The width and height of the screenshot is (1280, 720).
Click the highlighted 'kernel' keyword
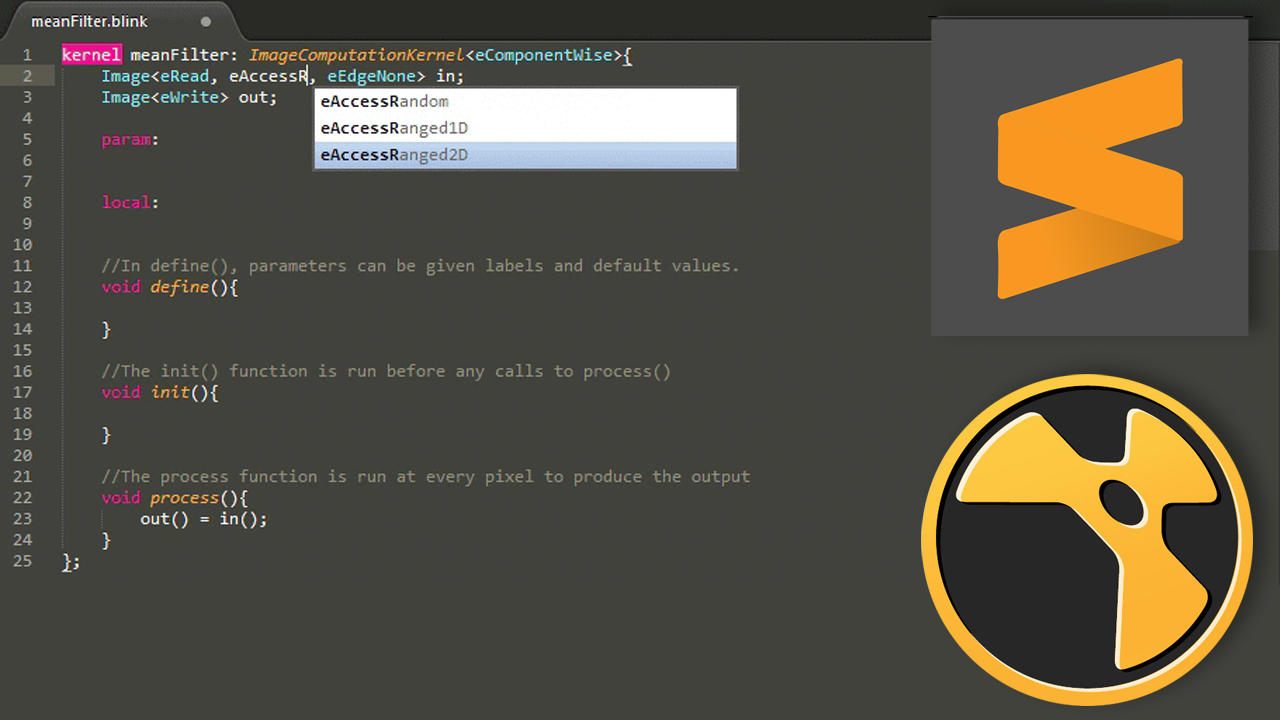pyautogui.click(x=91, y=55)
